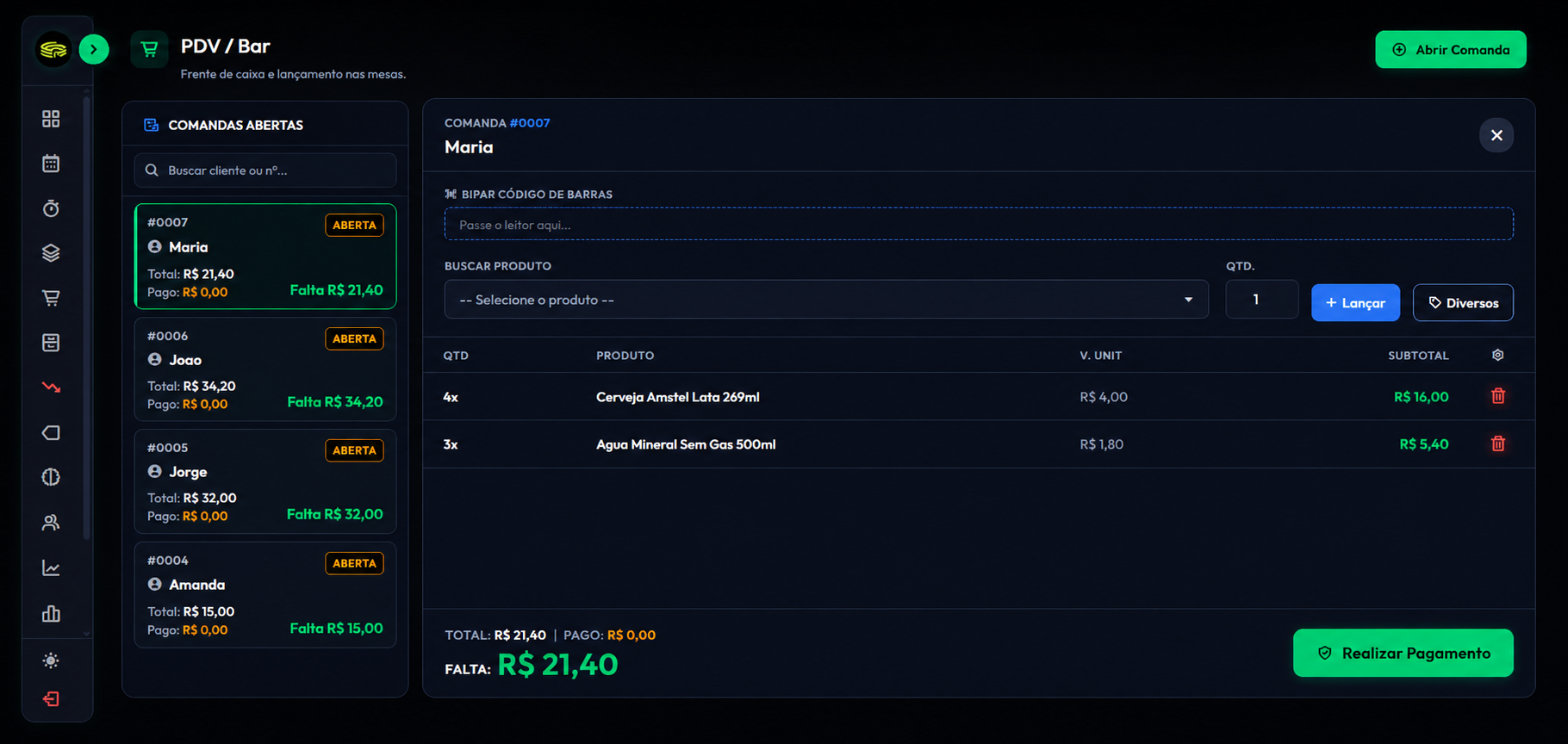Open the stopwatch timer icon in sidebar
The width and height of the screenshot is (1568, 744).
pos(51,208)
